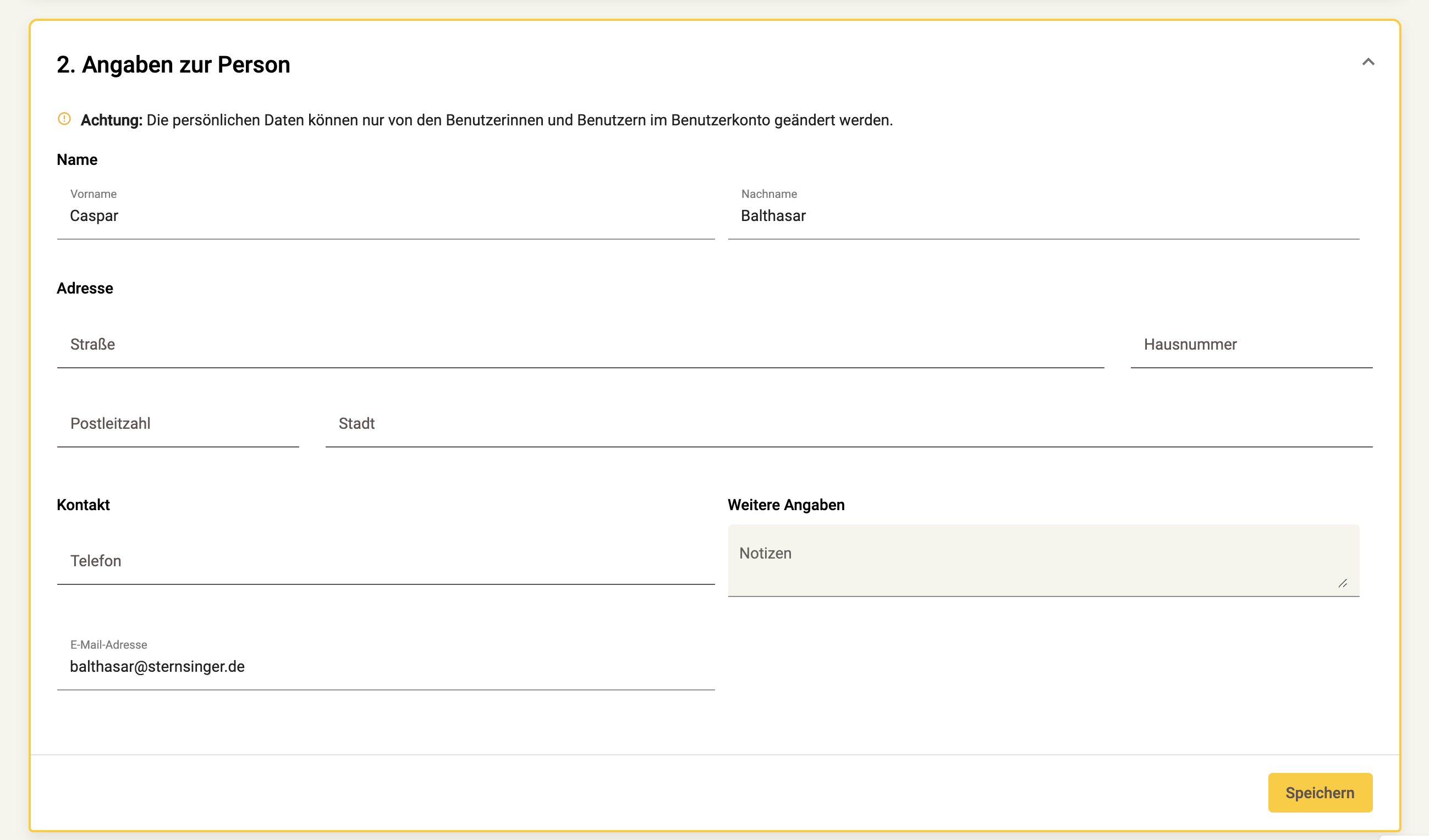The height and width of the screenshot is (840, 1429).
Task: Focus the Telefon input field
Action: [x=386, y=561]
